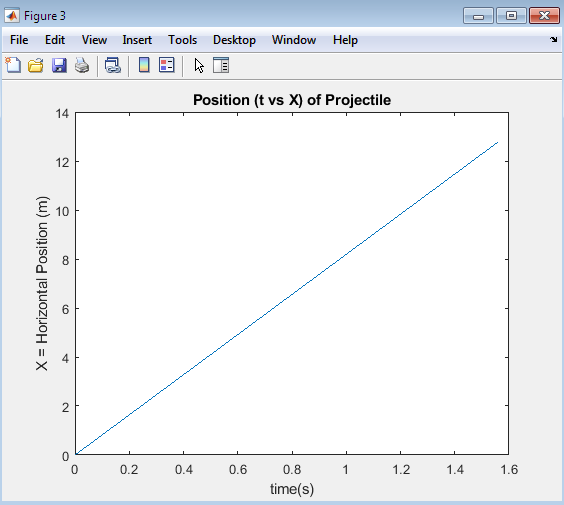The width and height of the screenshot is (564, 505).
Task: Open the Tools menu
Action: pos(182,40)
